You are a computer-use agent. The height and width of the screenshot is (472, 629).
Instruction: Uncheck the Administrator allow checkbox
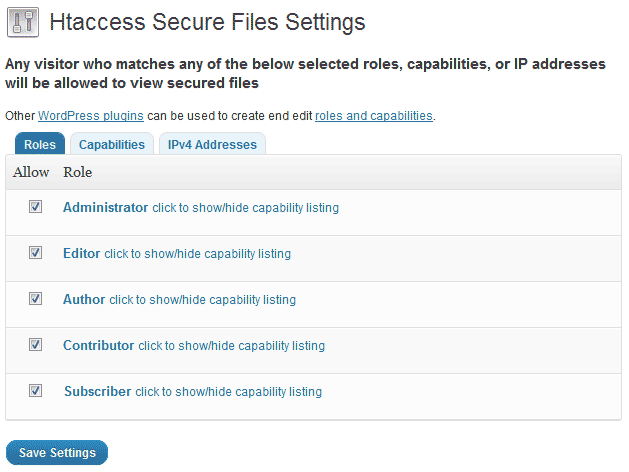[x=35, y=207]
